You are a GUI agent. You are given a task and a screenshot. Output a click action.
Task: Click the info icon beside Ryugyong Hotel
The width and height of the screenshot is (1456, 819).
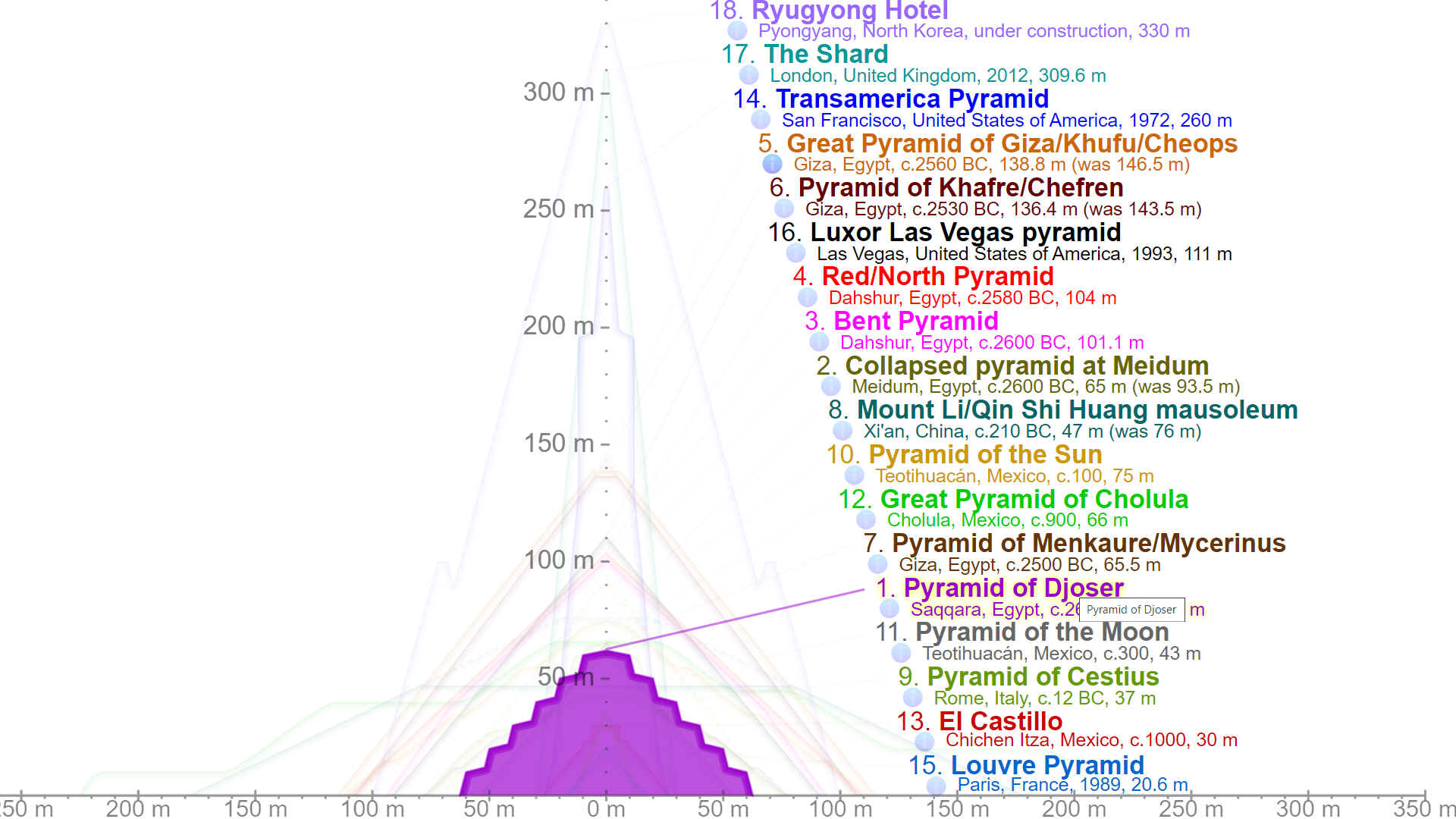pyautogui.click(x=737, y=30)
